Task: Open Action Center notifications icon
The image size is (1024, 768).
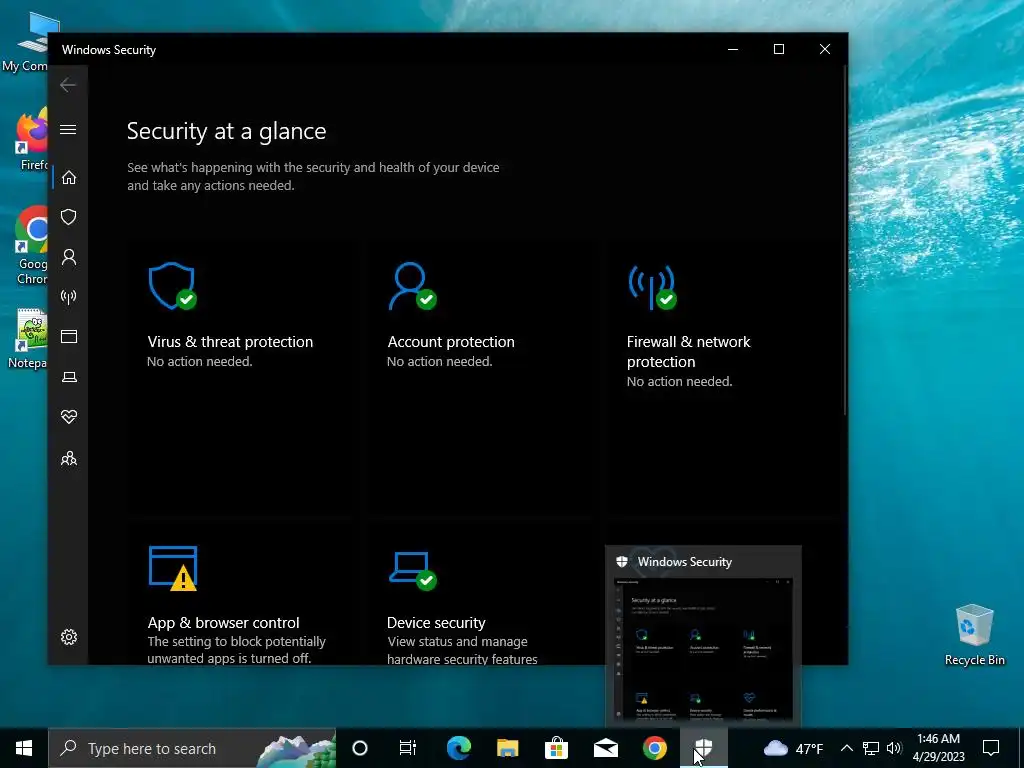Action: coord(991,748)
